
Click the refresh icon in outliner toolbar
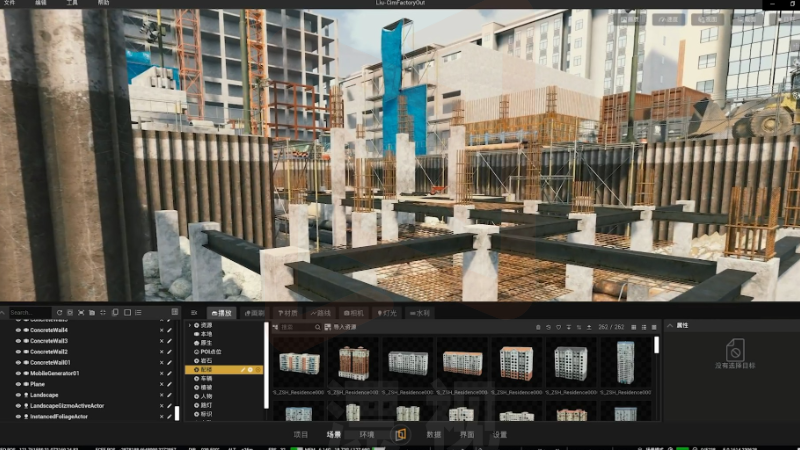tap(59, 313)
